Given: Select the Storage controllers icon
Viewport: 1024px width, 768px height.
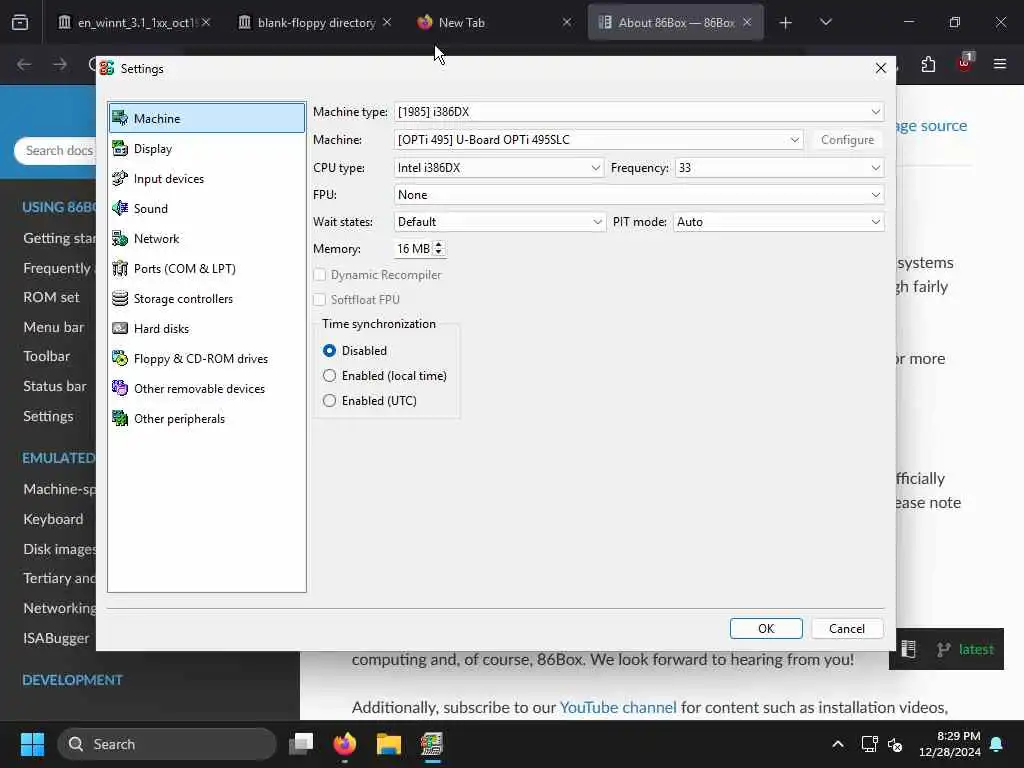Looking at the screenshot, I should [120, 298].
